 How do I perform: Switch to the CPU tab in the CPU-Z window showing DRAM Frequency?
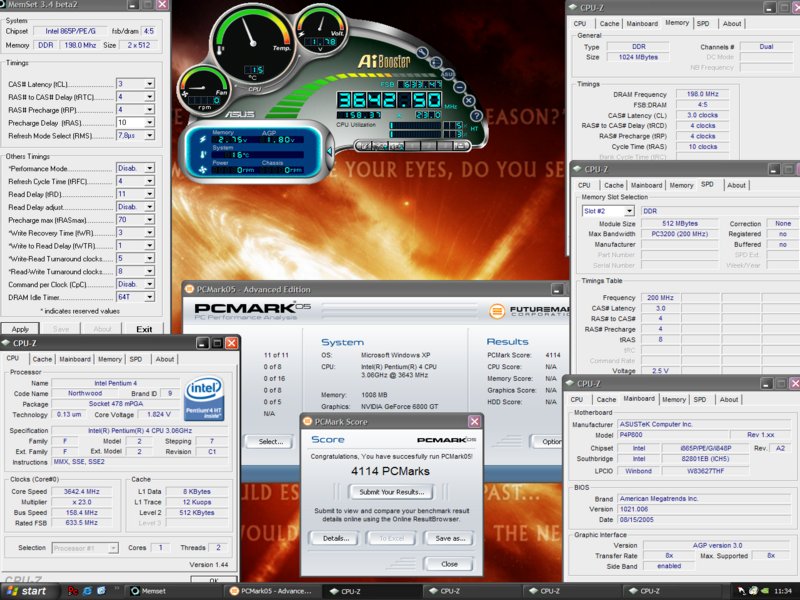click(x=580, y=23)
